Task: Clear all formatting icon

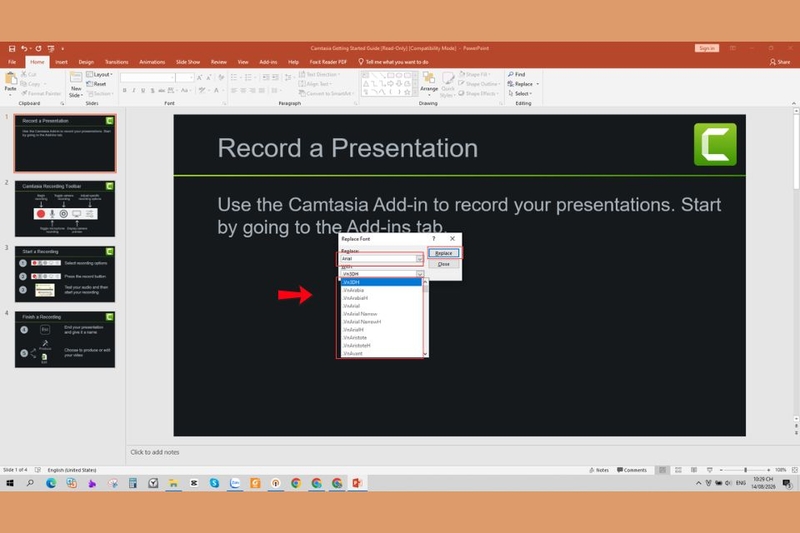Action: (x=221, y=78)
